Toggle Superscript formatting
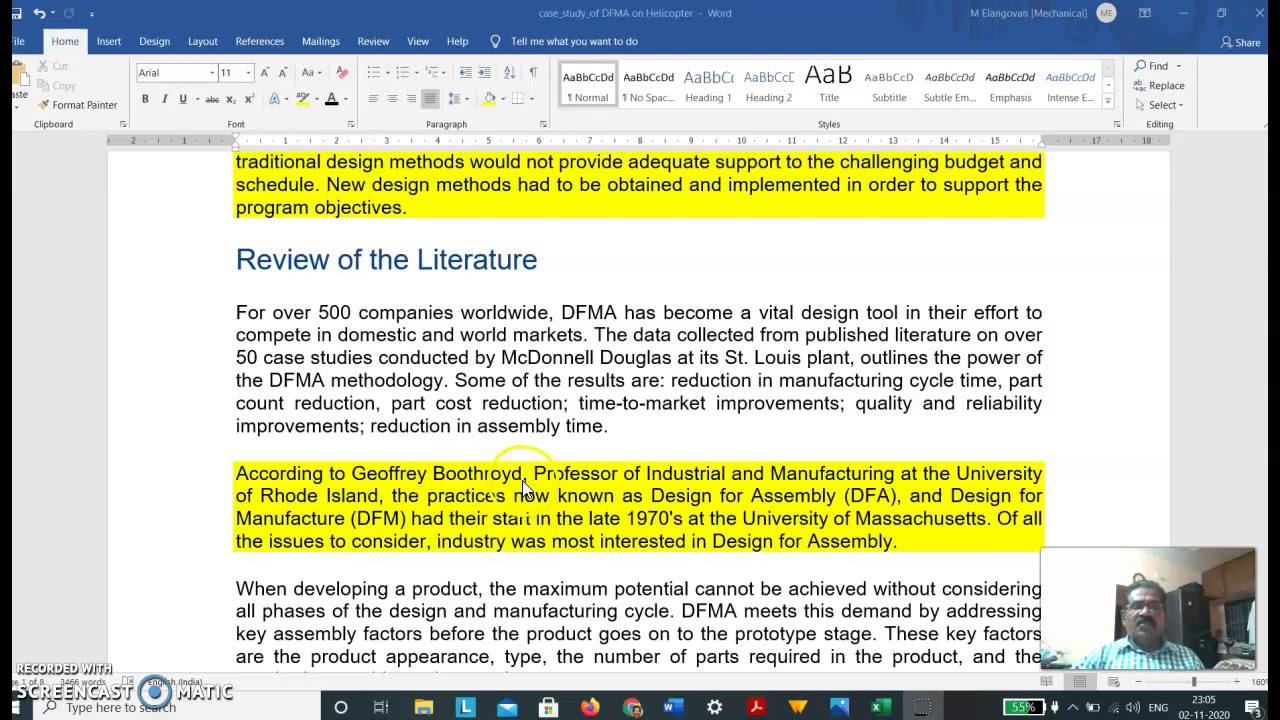 (248, 99)
